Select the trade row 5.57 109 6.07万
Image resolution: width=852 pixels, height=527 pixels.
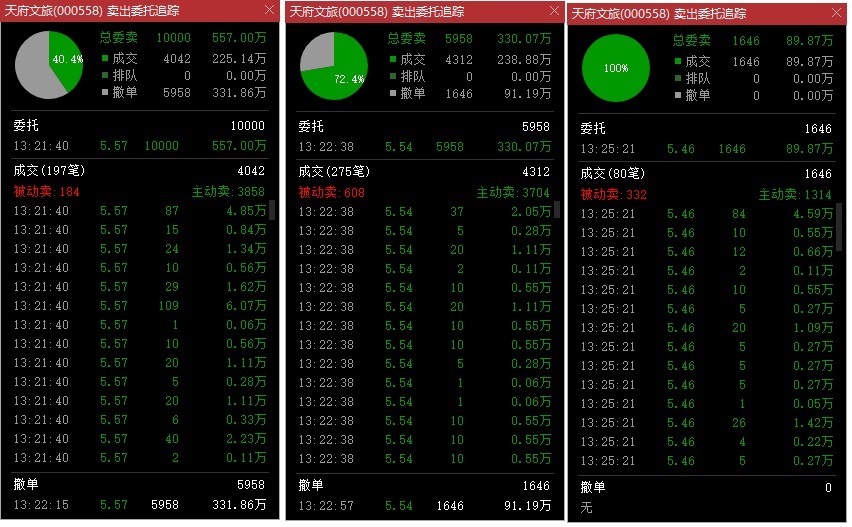tap(140, 306)
